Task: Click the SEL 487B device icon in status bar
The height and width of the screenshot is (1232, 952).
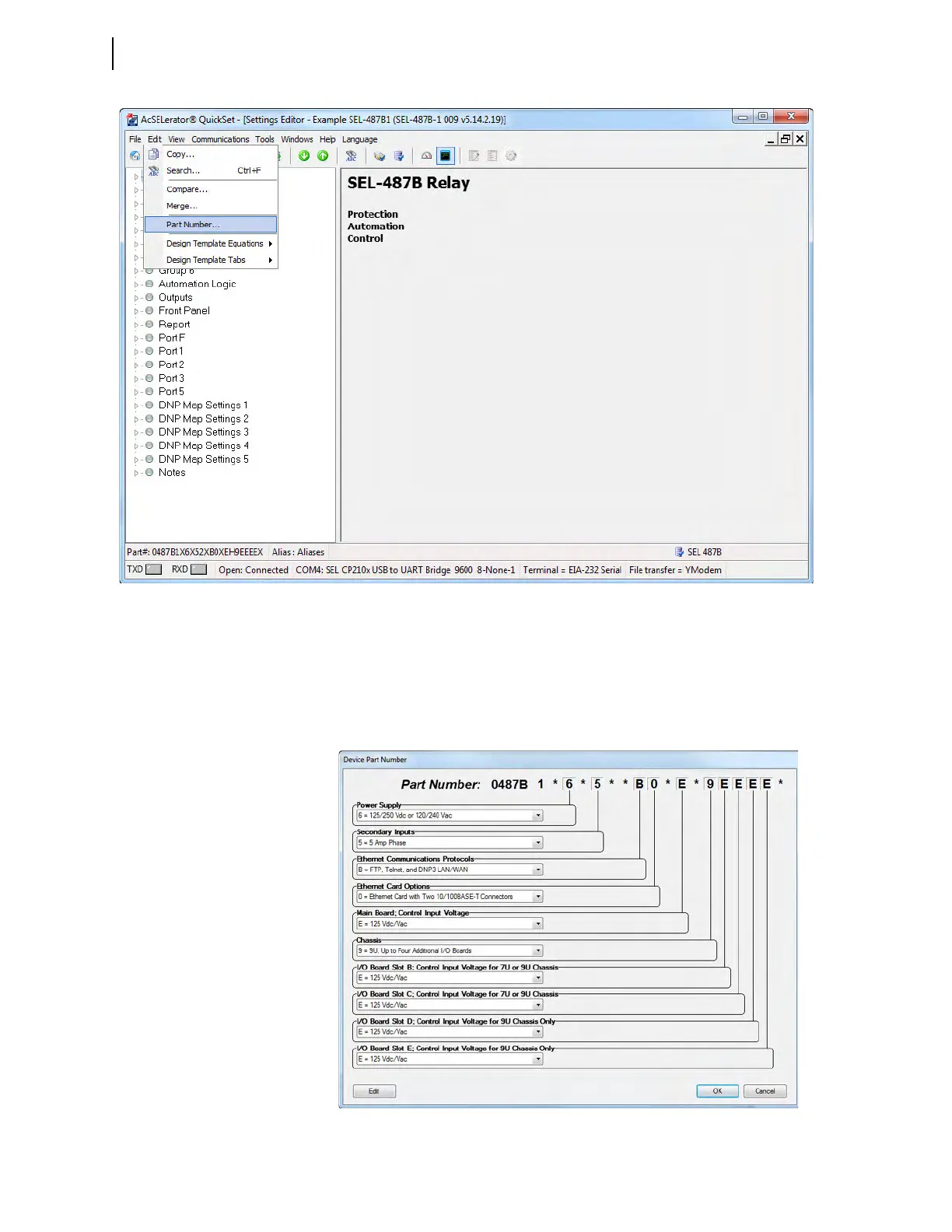Action: point(679,552)
